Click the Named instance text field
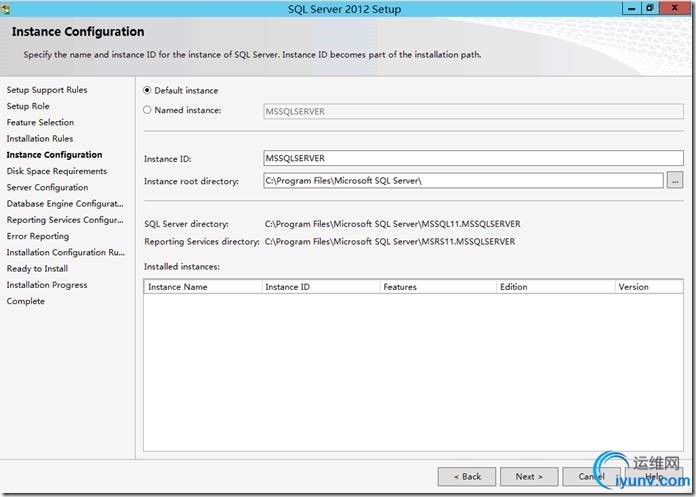Screen dimensions: 696x497 click(x=473, y=111)
